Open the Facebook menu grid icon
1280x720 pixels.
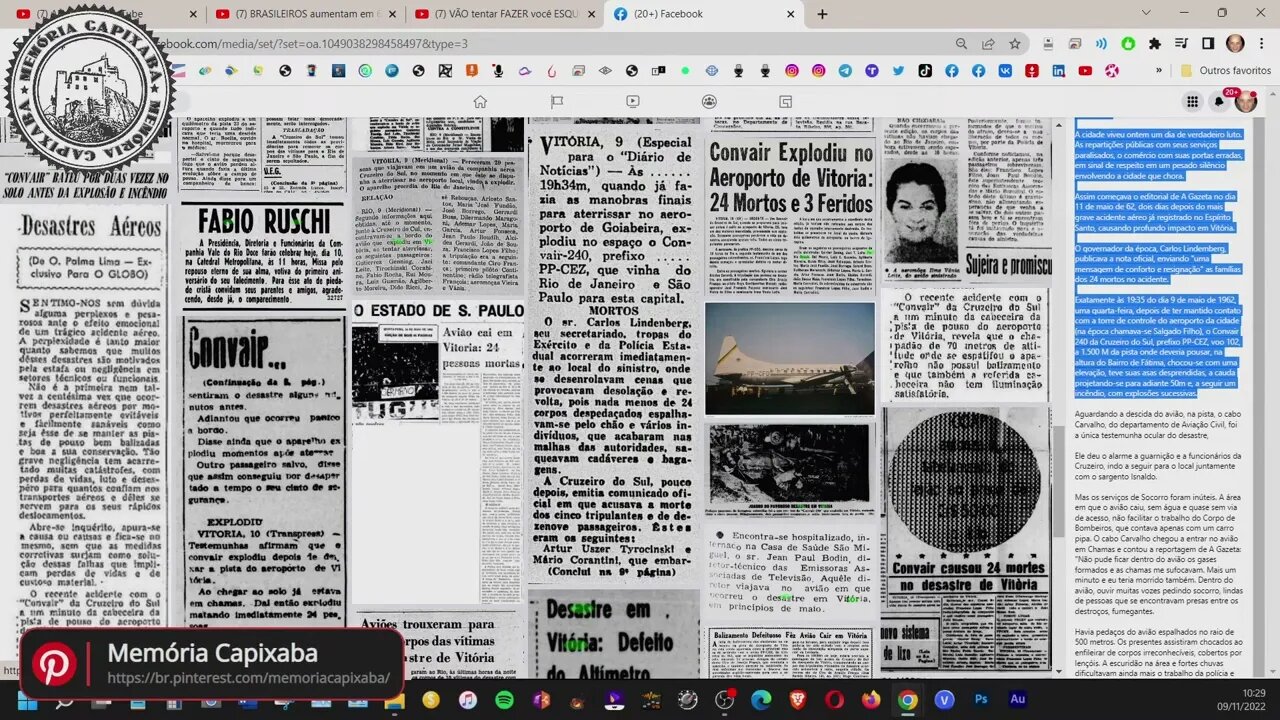1192,101
